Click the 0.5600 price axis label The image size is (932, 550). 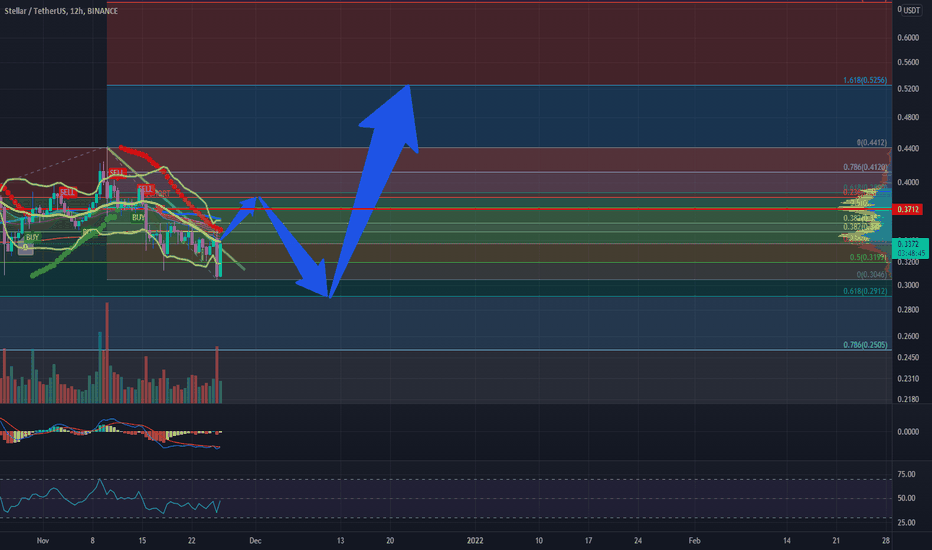pos(908,62)
